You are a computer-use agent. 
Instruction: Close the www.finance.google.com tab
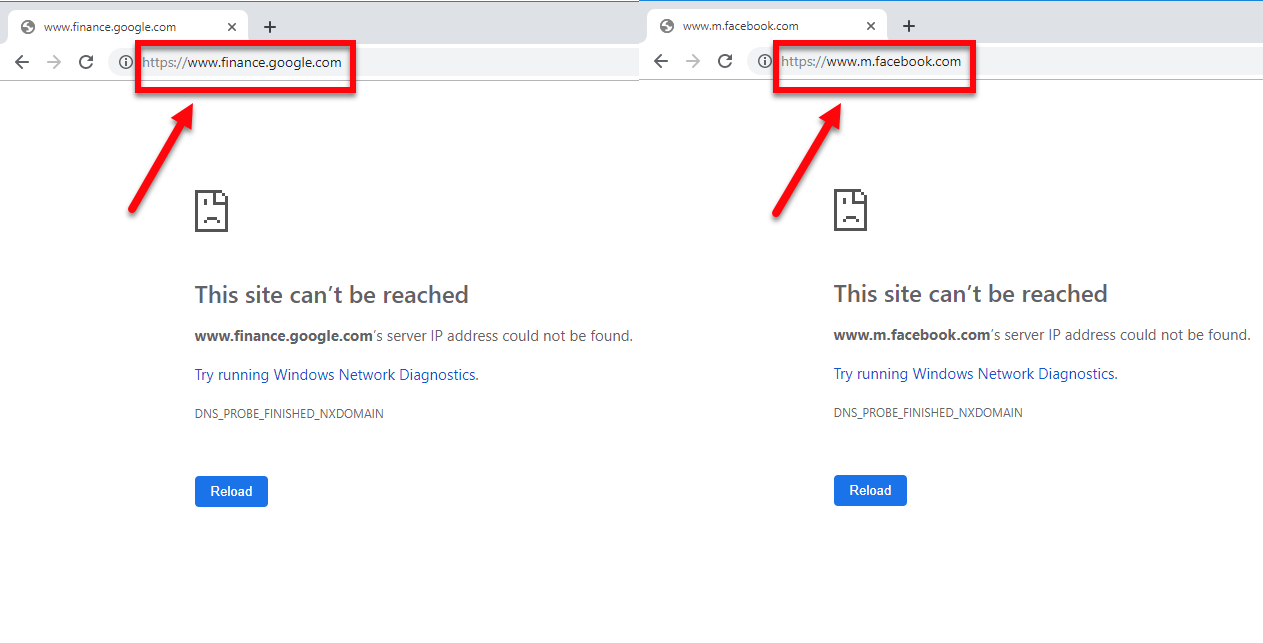[x=232, y=27]
